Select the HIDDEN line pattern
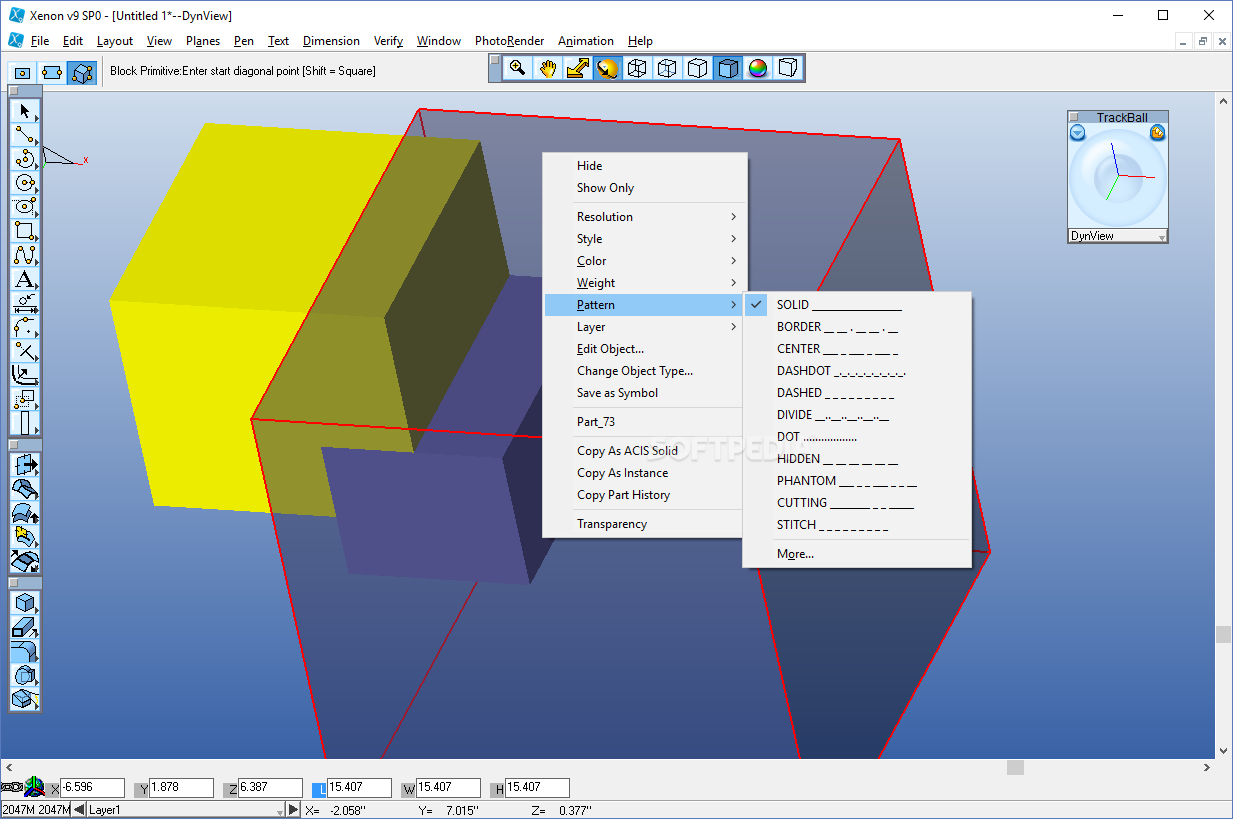This screenshot has height=819, width=1233. tap(857, 459)
